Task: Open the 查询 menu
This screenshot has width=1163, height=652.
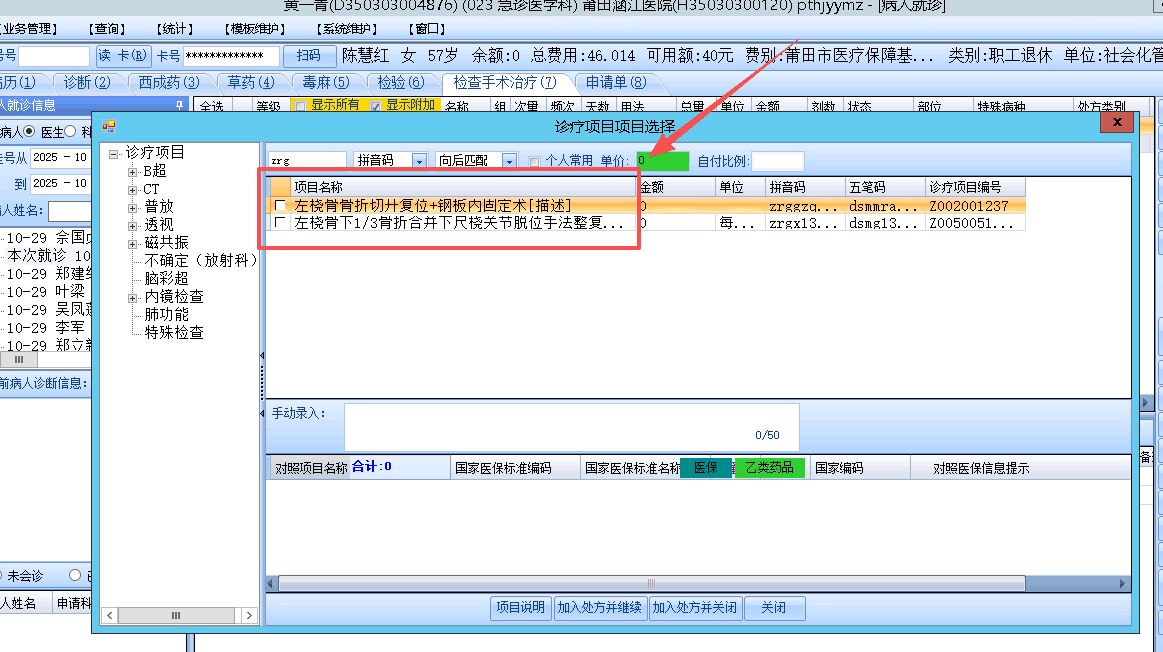Action: click(x=107, y=29)
